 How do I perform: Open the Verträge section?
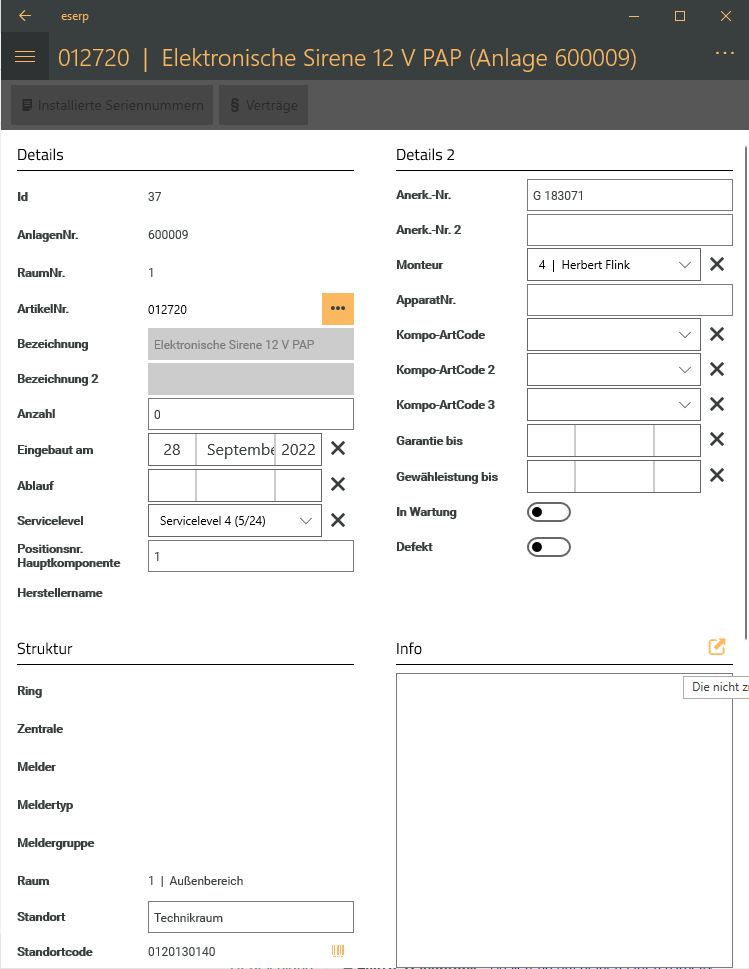[x=264, y=105]
